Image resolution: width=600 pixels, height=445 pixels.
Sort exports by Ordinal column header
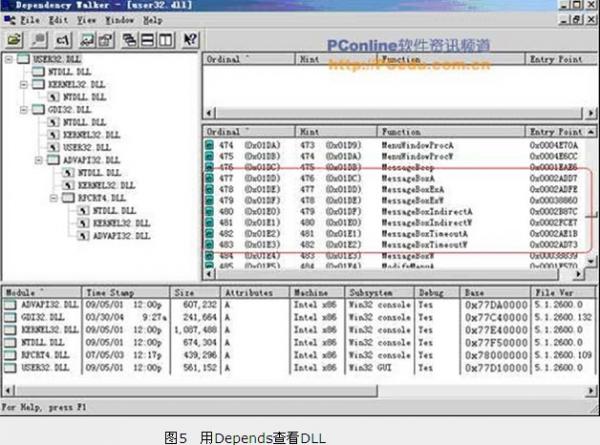(x=249, y=132)
